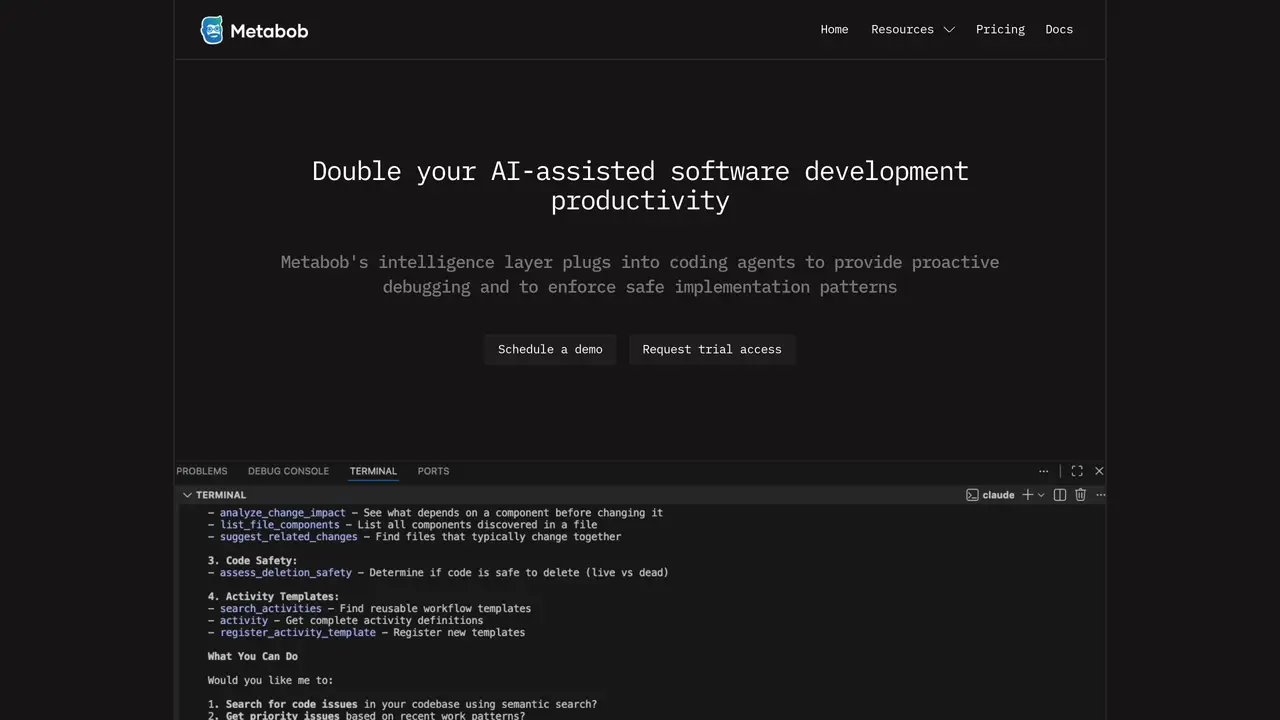Click Request trial access button
Screen dimensions: 1280x720
tap(712, 349)
